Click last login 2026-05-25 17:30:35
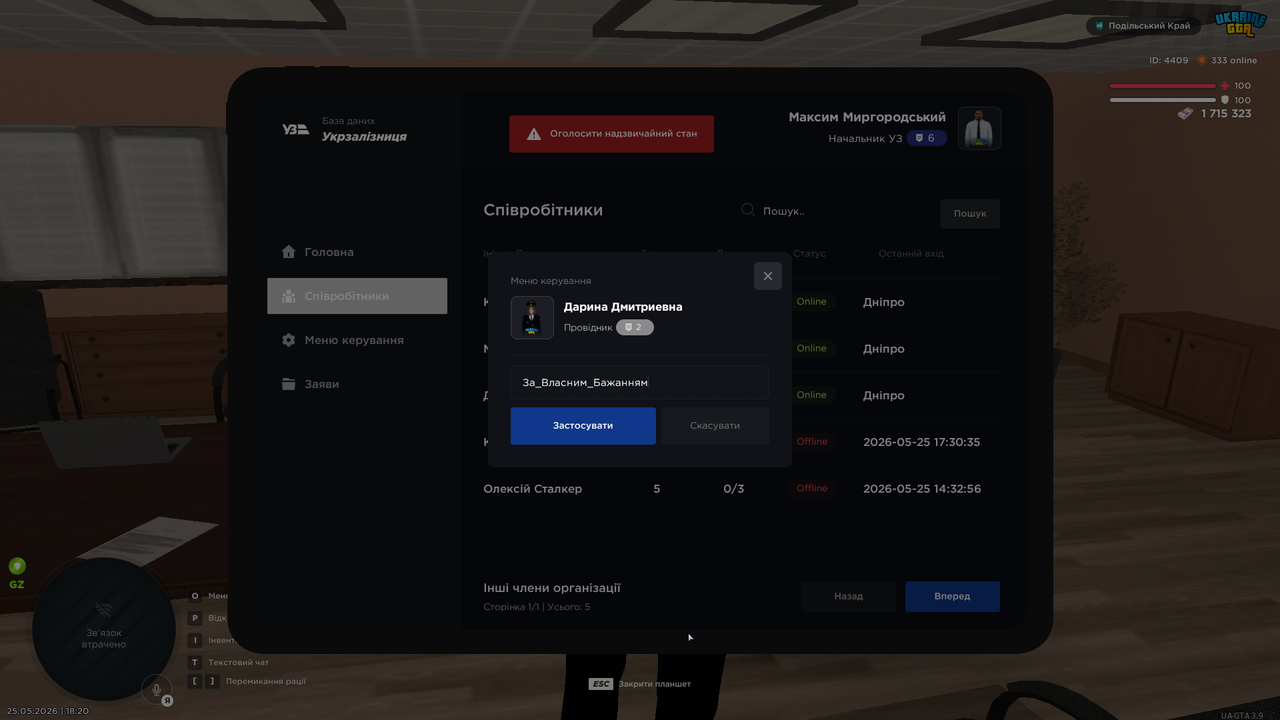 click(922, 442)
